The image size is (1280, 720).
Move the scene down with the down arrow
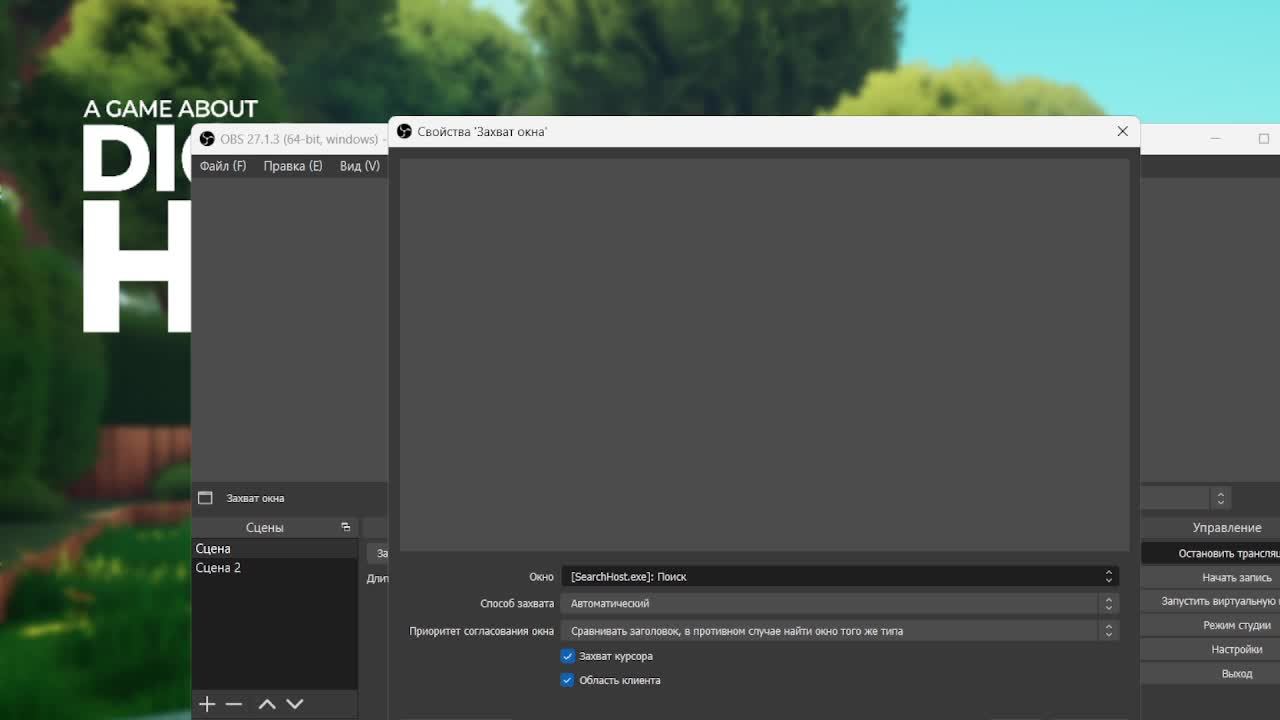click(x=295, y=704)
